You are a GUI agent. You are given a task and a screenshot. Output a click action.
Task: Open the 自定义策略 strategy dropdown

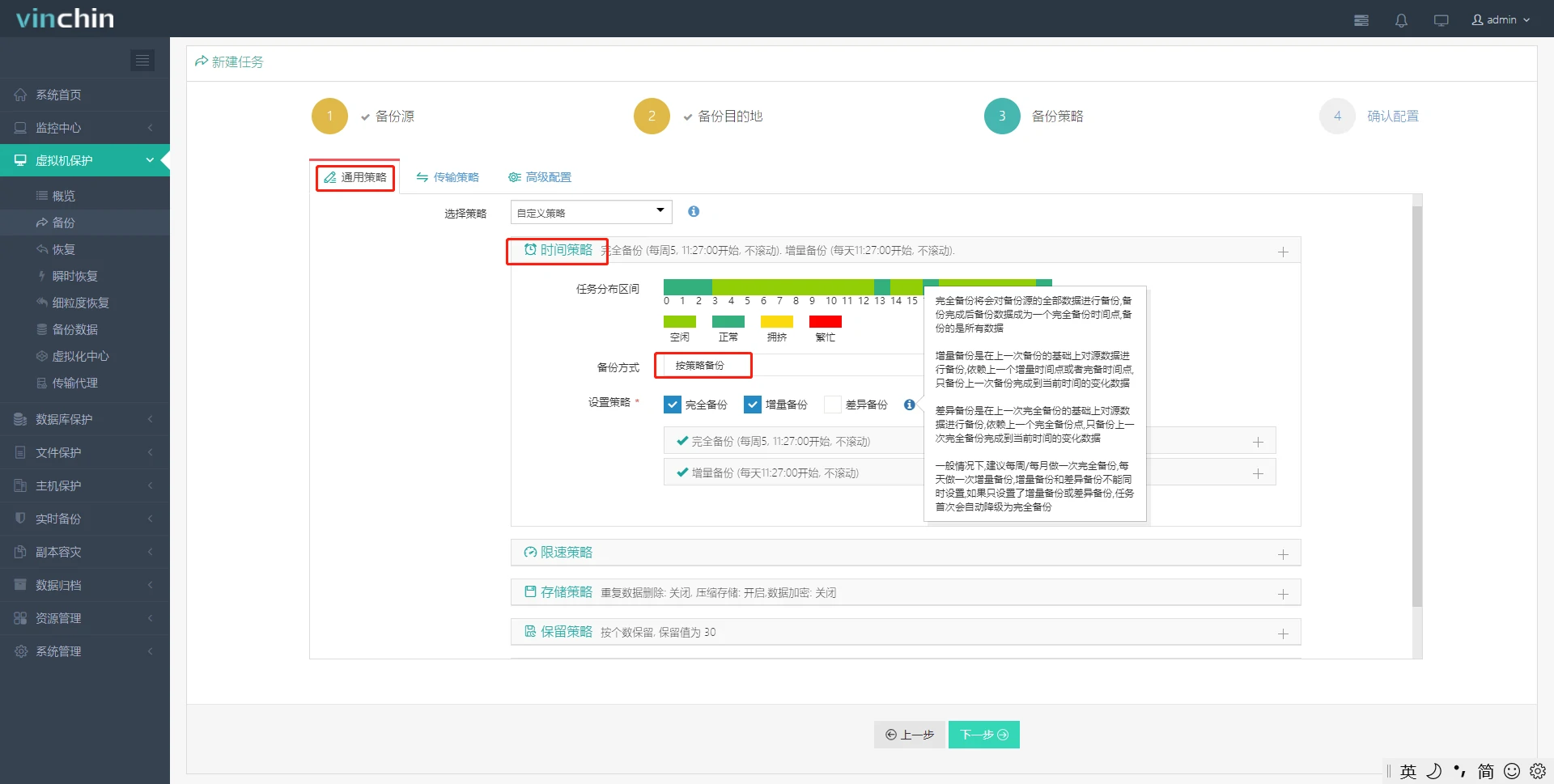591,213
